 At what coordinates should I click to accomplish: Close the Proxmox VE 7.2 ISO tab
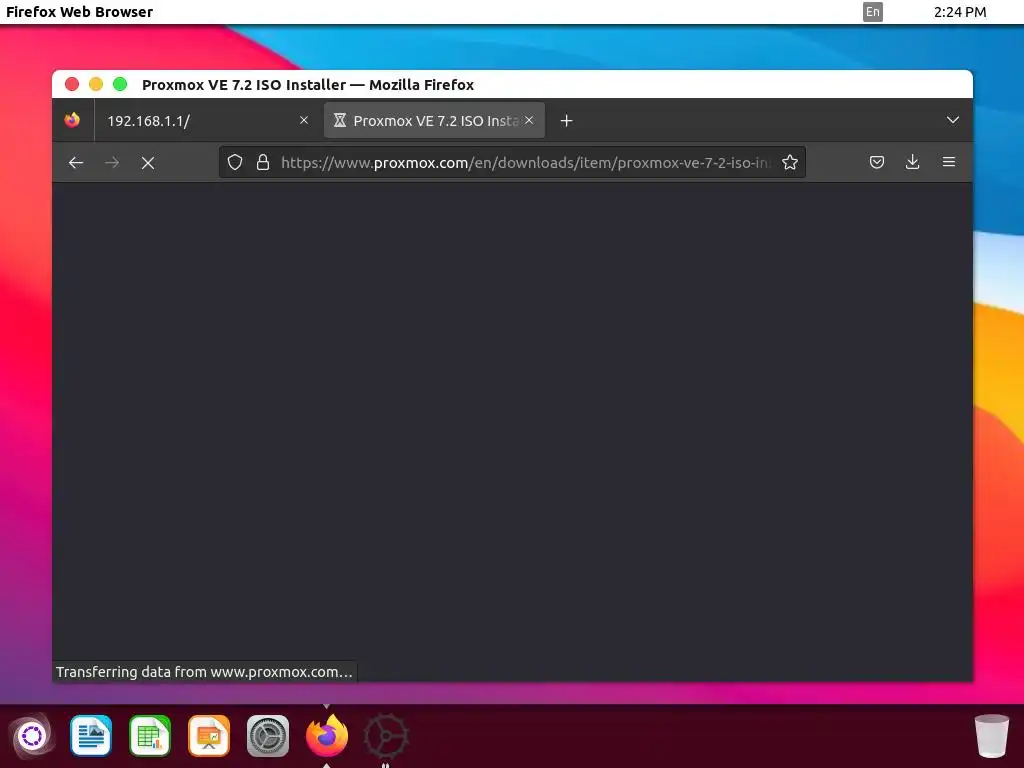pyautogui.click(x=529, y=120)
